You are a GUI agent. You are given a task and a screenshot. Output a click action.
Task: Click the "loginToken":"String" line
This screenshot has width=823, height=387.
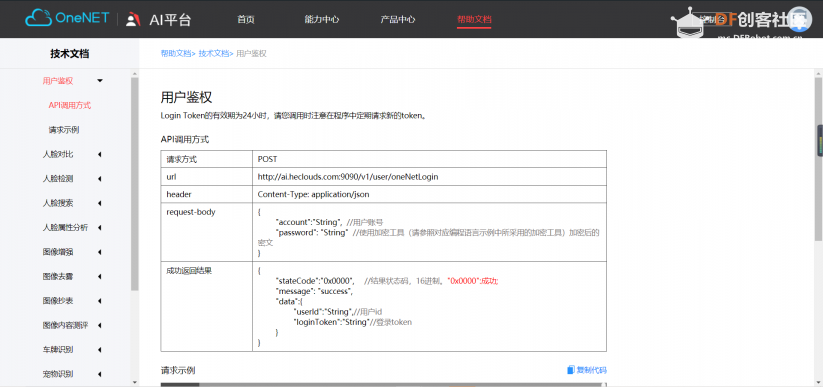[x=353, y=322]
